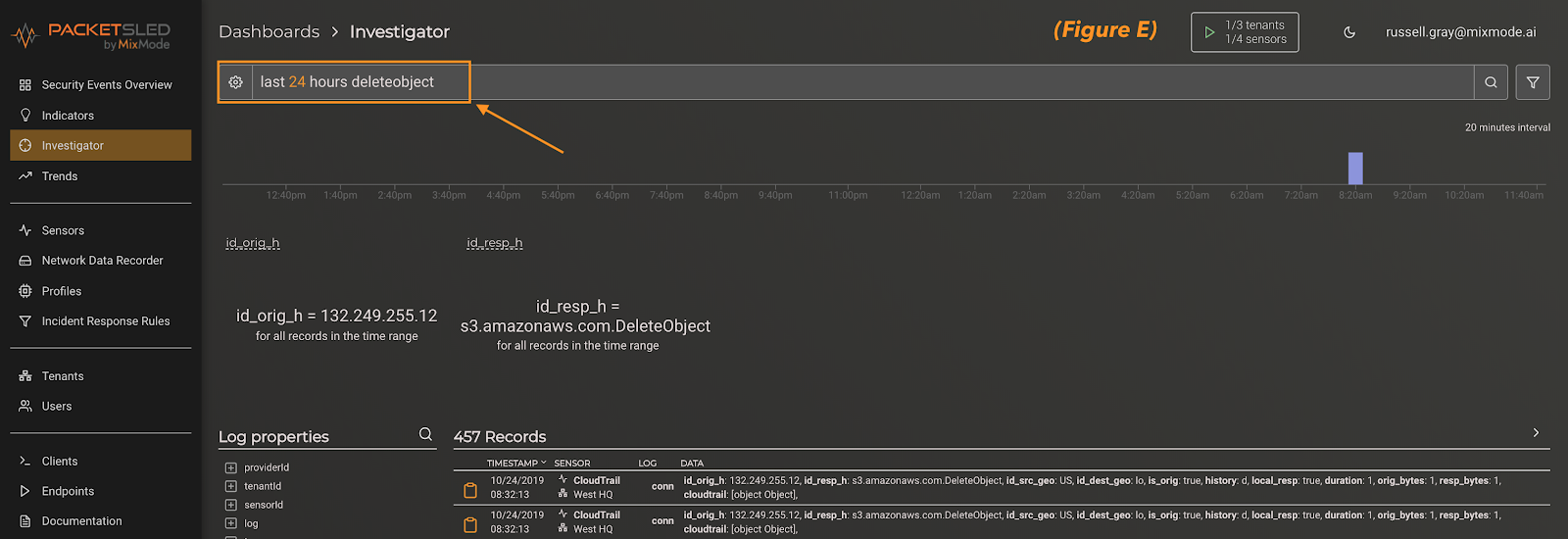
Task: Click the Network Data Recorder icon
Action: [25, 261]
